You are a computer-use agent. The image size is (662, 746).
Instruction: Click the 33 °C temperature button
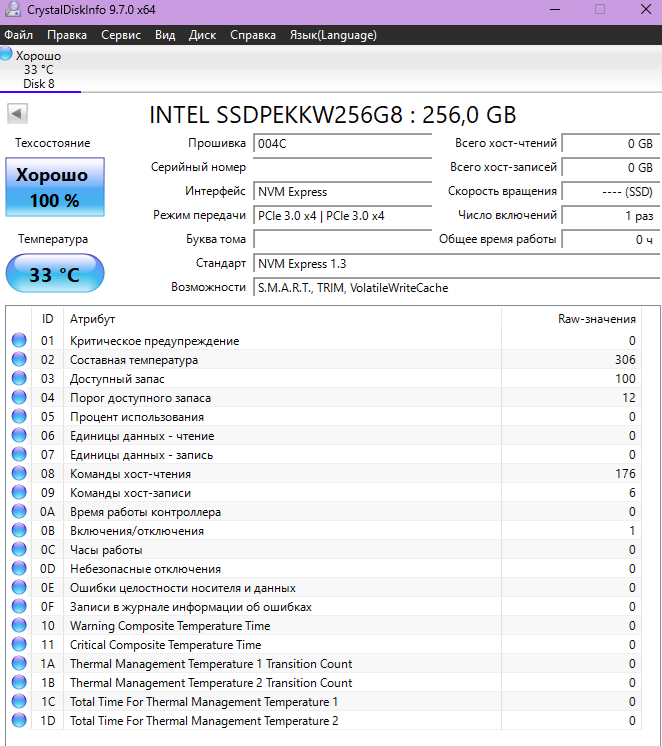tap(54, 275)
